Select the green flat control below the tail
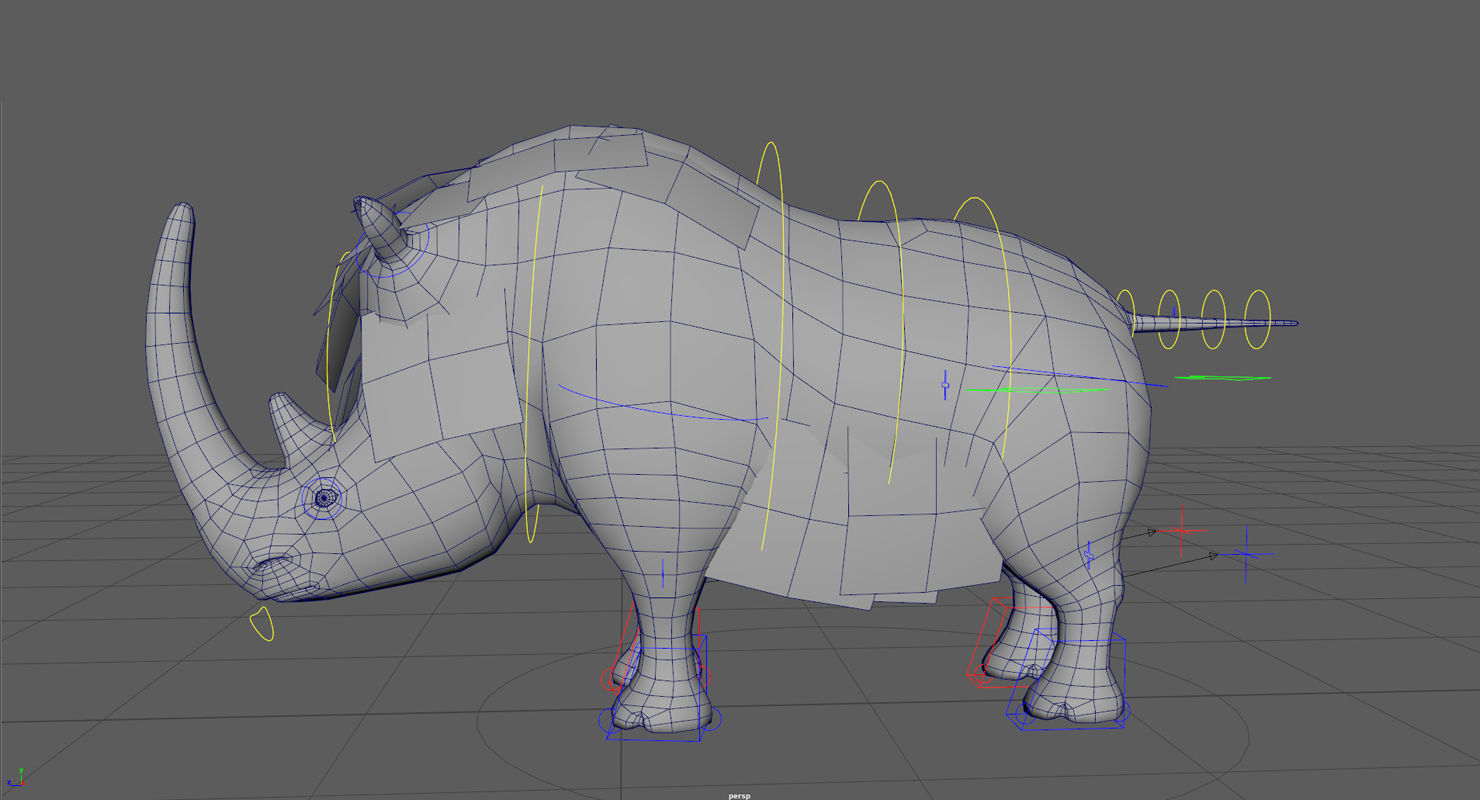This screenshot has height=800, width=1480. tap(1222, 378)
